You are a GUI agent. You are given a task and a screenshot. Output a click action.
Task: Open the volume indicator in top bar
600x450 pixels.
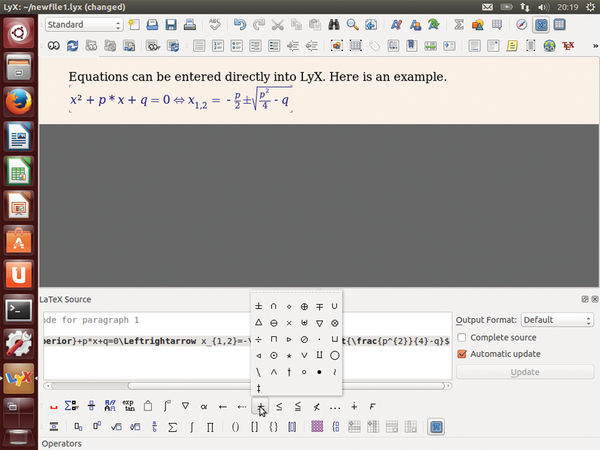[543, 7]
